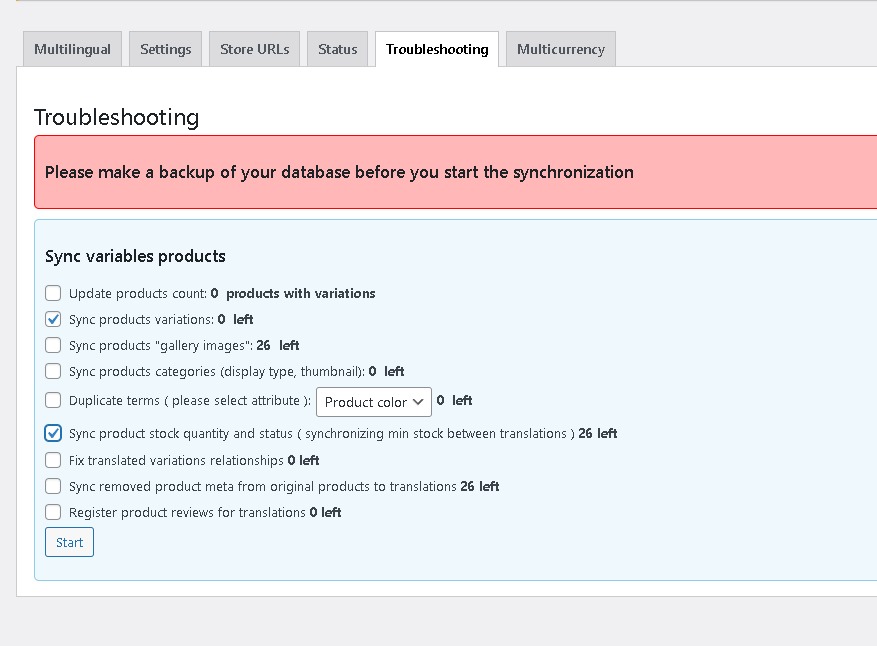Click the red database backup warning banner
This screenshot has height=646, width=877.
click(455, 172)
